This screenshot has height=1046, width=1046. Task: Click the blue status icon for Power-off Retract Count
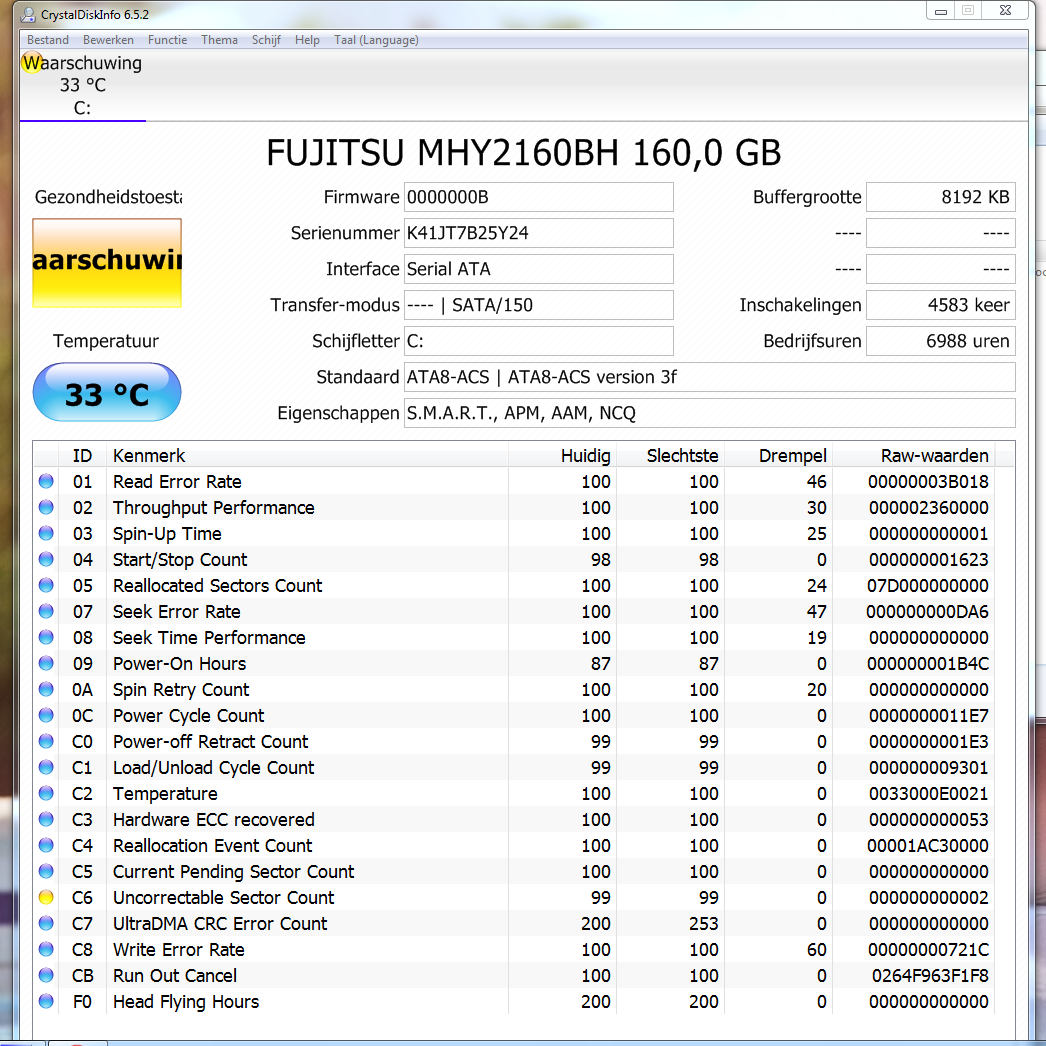46,741
